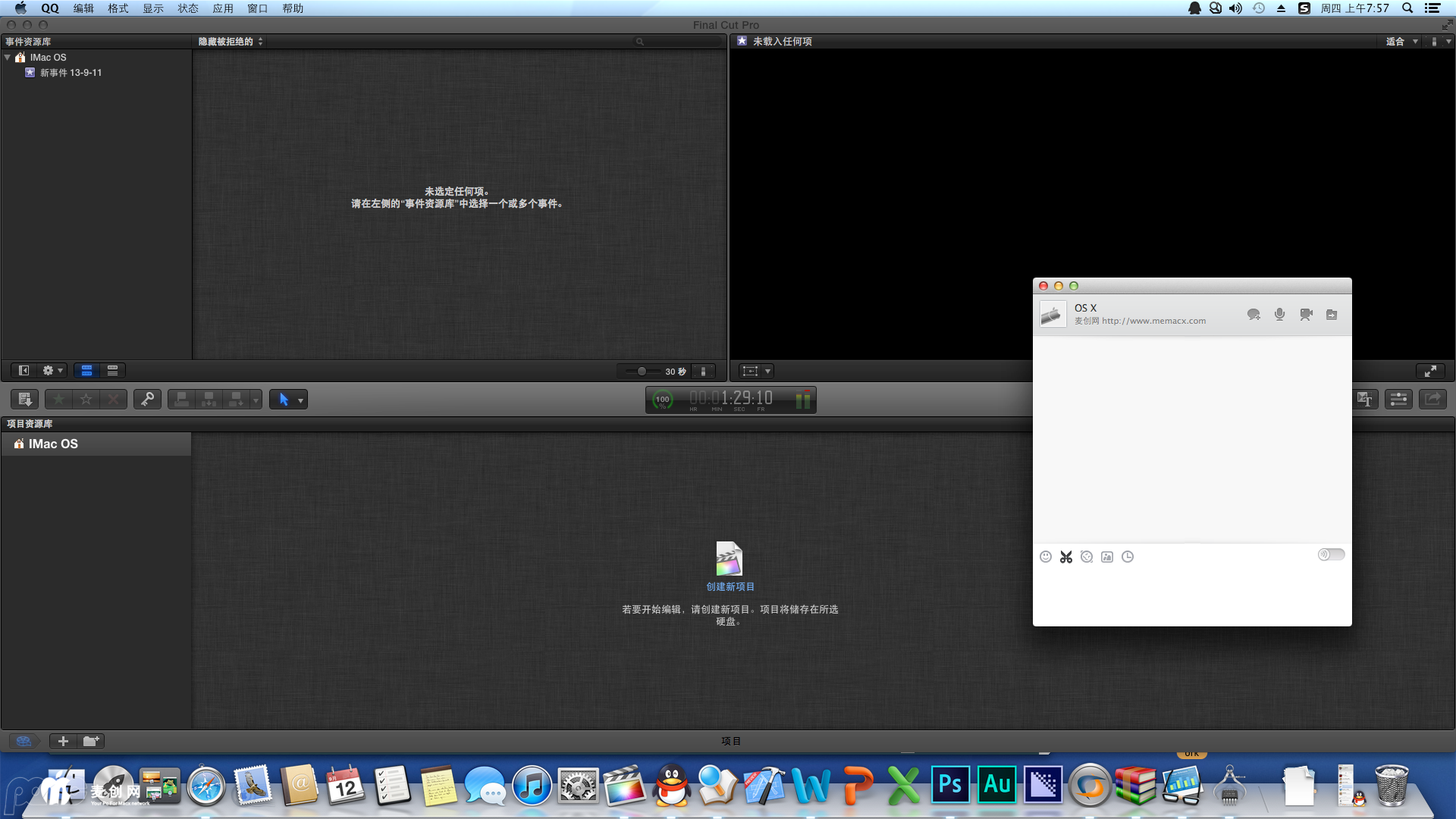Open the inspector sliders button

(1398, 399)
